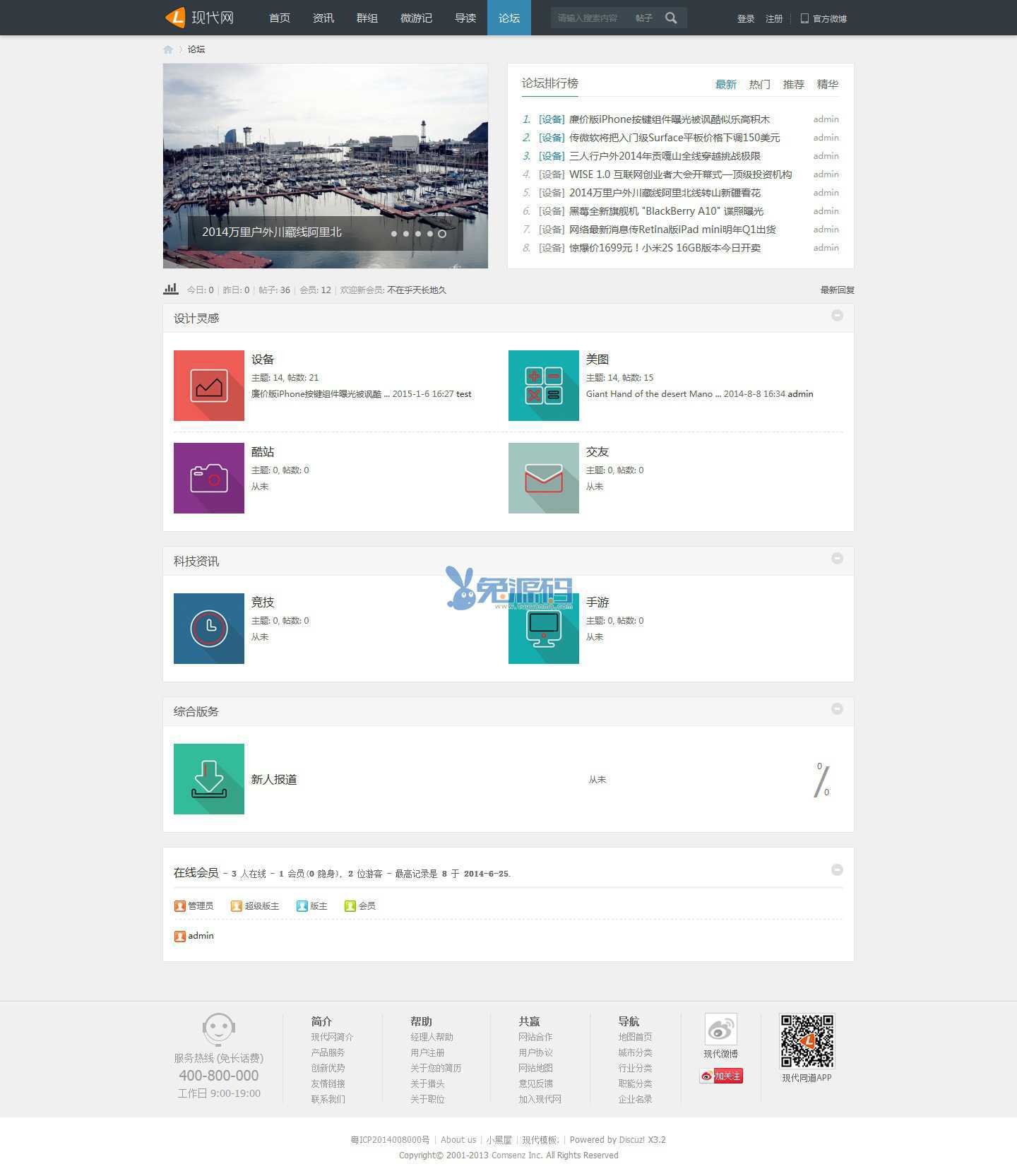Select the 论坛 nav tab
Viewport: 1017px width, 1176px height.
(x=509, y=18)
